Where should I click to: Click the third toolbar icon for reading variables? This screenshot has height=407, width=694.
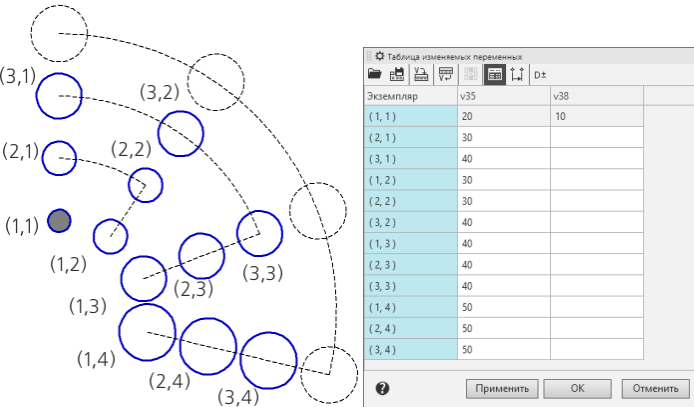pyautogui.click(x=421, y=74)
